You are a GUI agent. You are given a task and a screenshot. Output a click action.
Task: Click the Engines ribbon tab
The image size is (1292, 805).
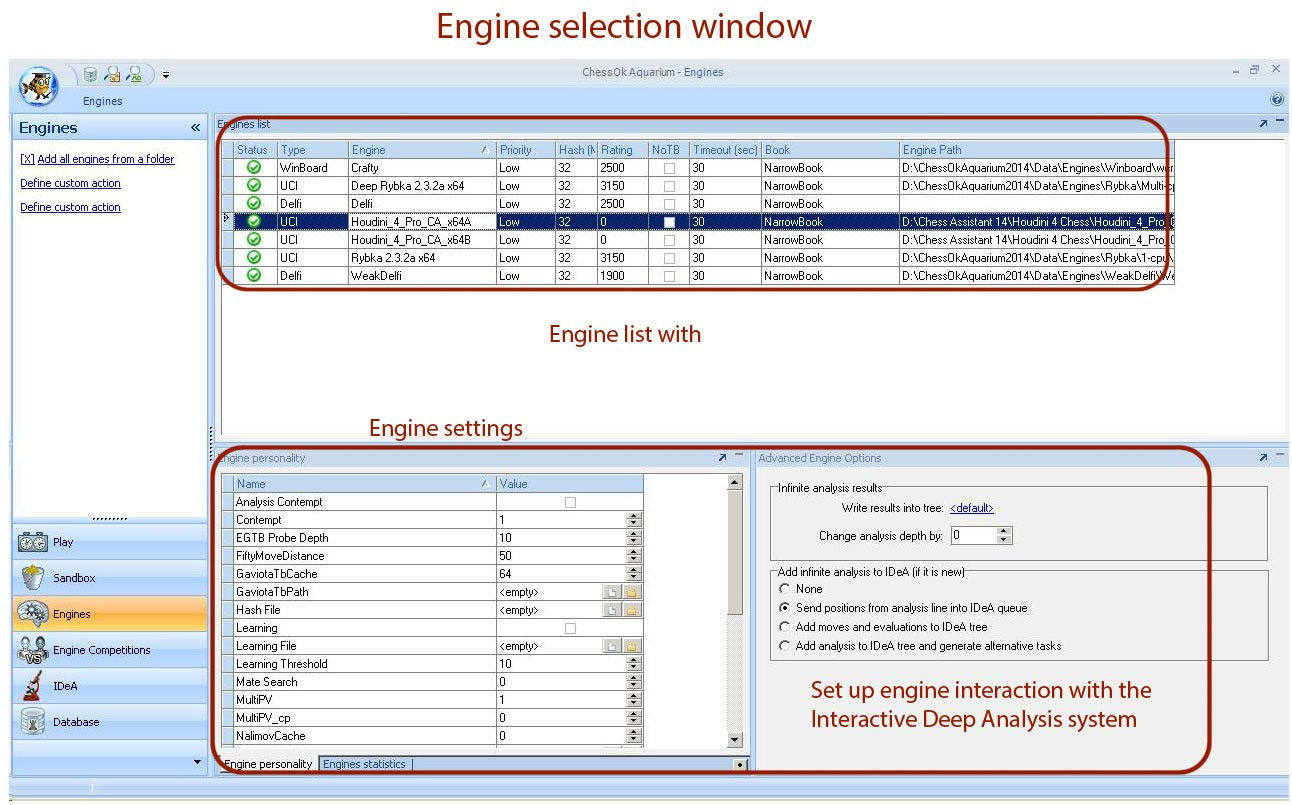pos(102,101)
